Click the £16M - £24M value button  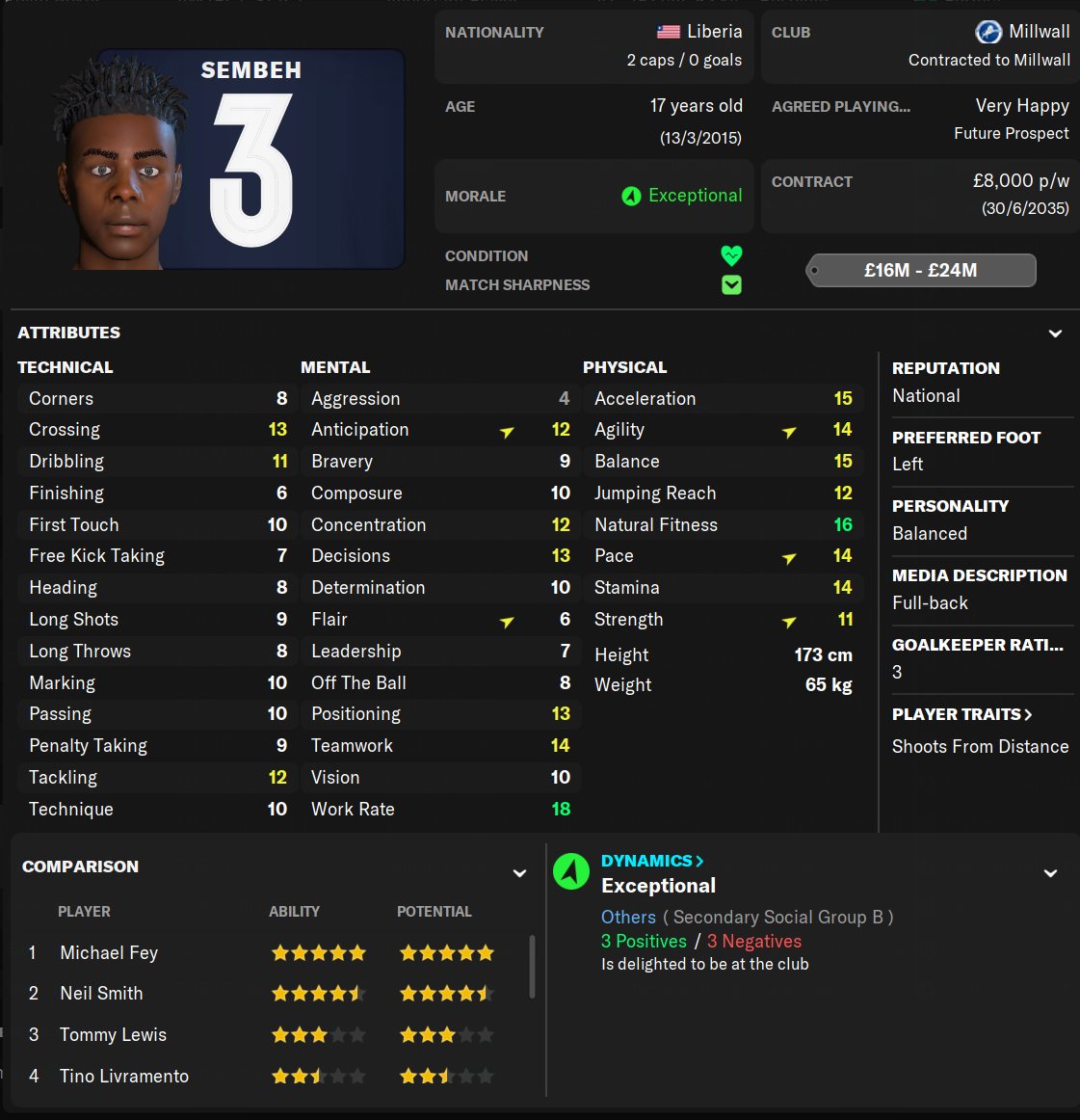coord(921,270)
